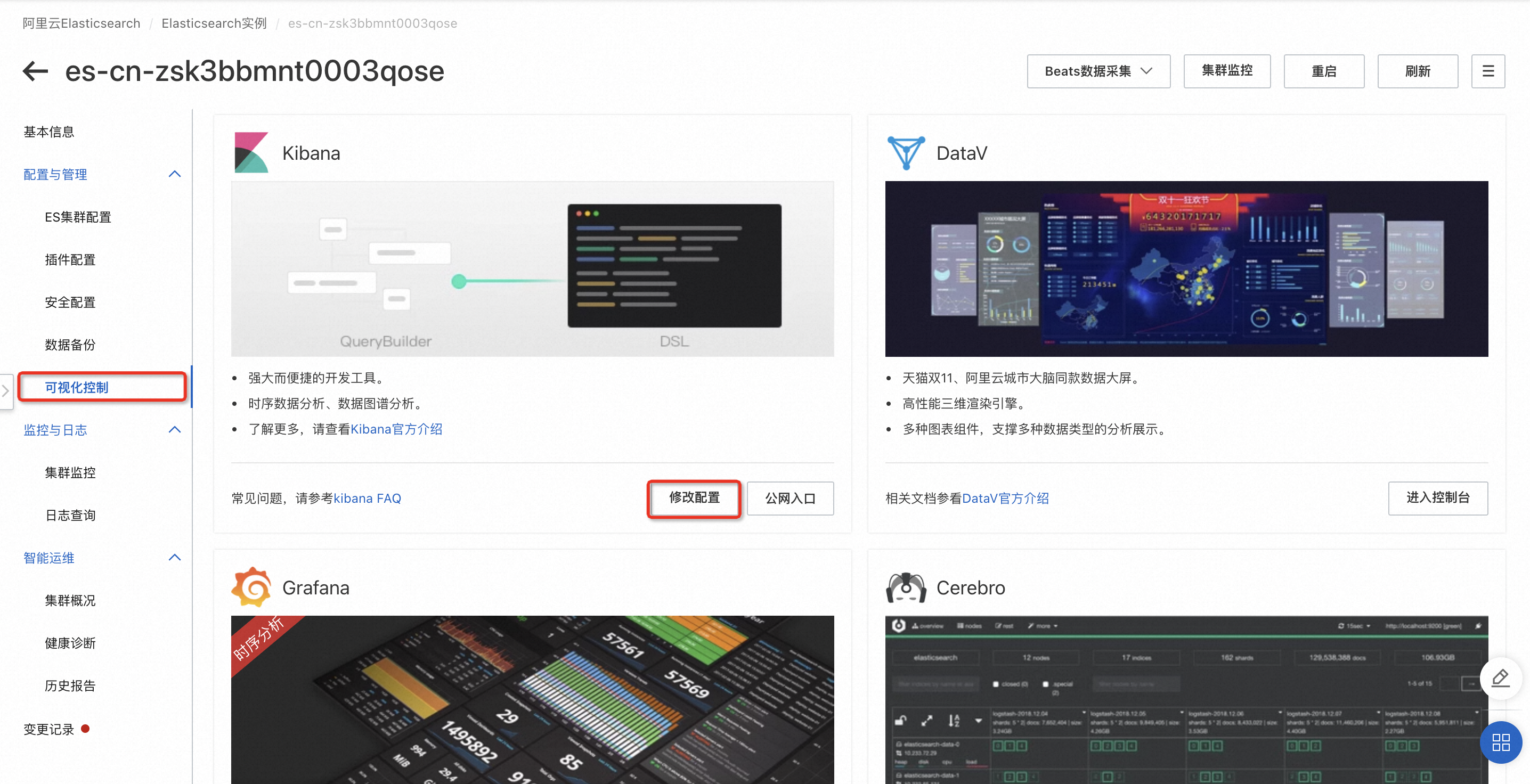Open 变更记录 in sidebar

tap(48, 729)
